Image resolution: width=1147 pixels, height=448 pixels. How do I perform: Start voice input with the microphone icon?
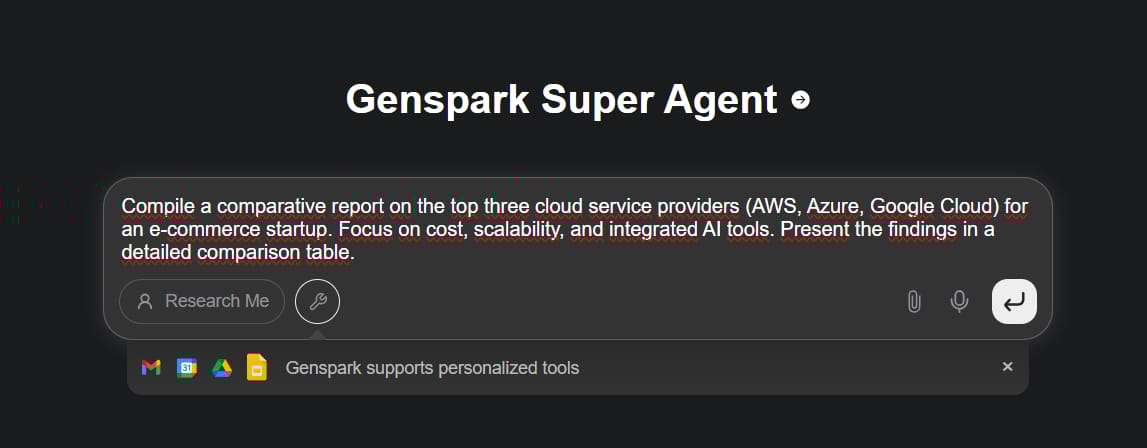tap(959, 302)
